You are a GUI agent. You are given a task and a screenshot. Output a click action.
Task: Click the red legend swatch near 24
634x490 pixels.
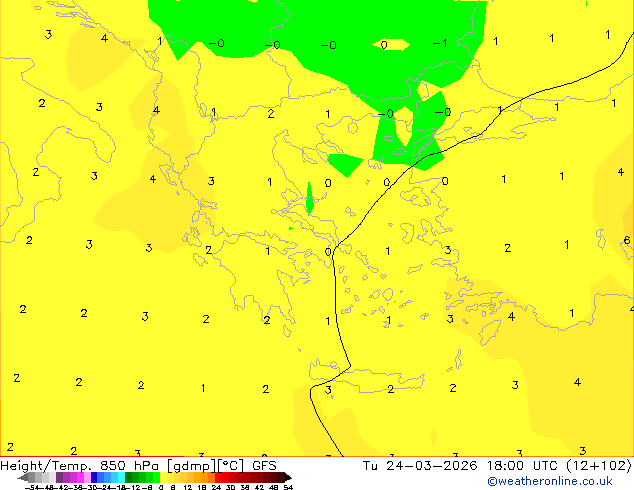tap(218, 477)
